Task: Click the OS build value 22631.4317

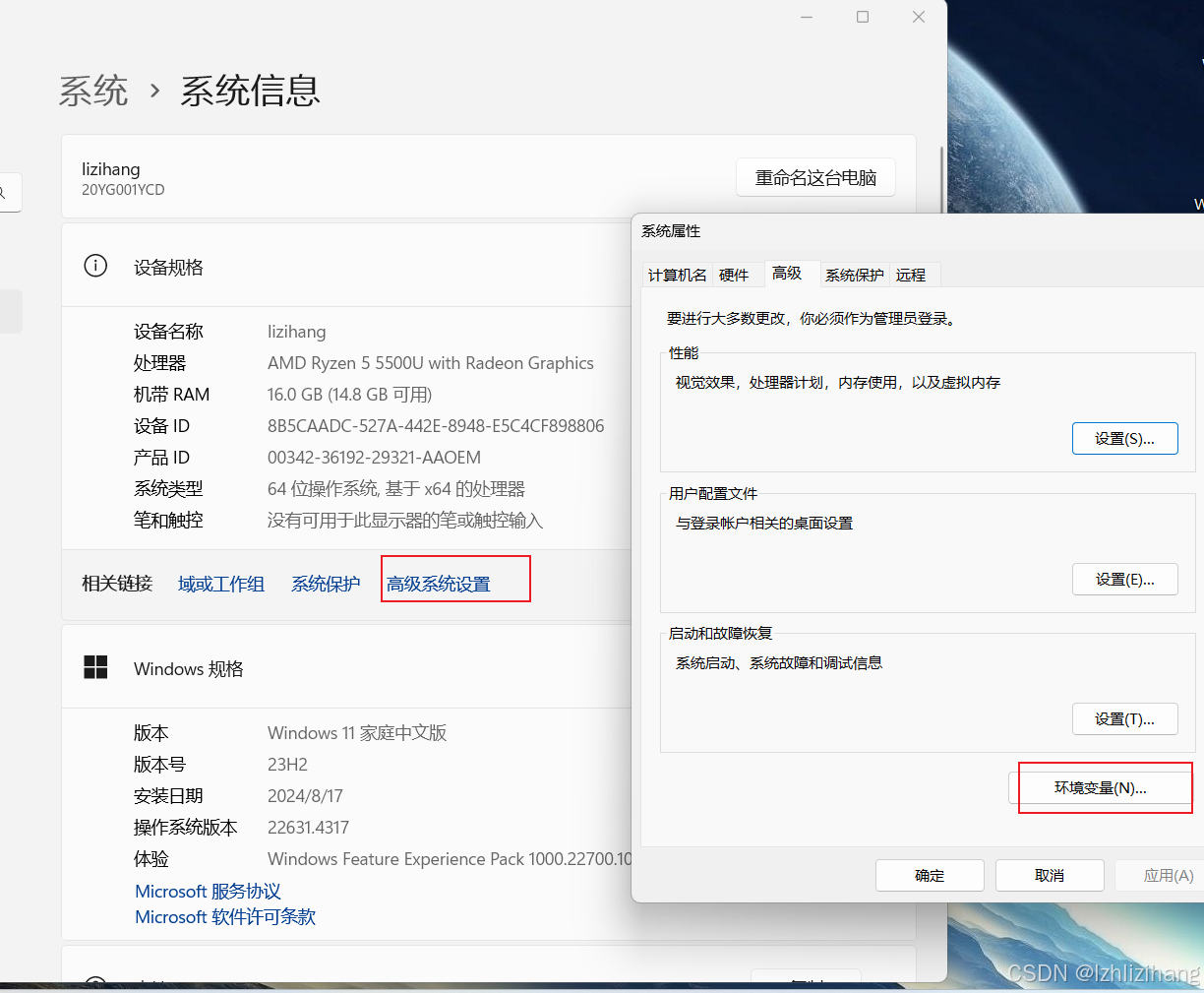Action: click(308, 828)
